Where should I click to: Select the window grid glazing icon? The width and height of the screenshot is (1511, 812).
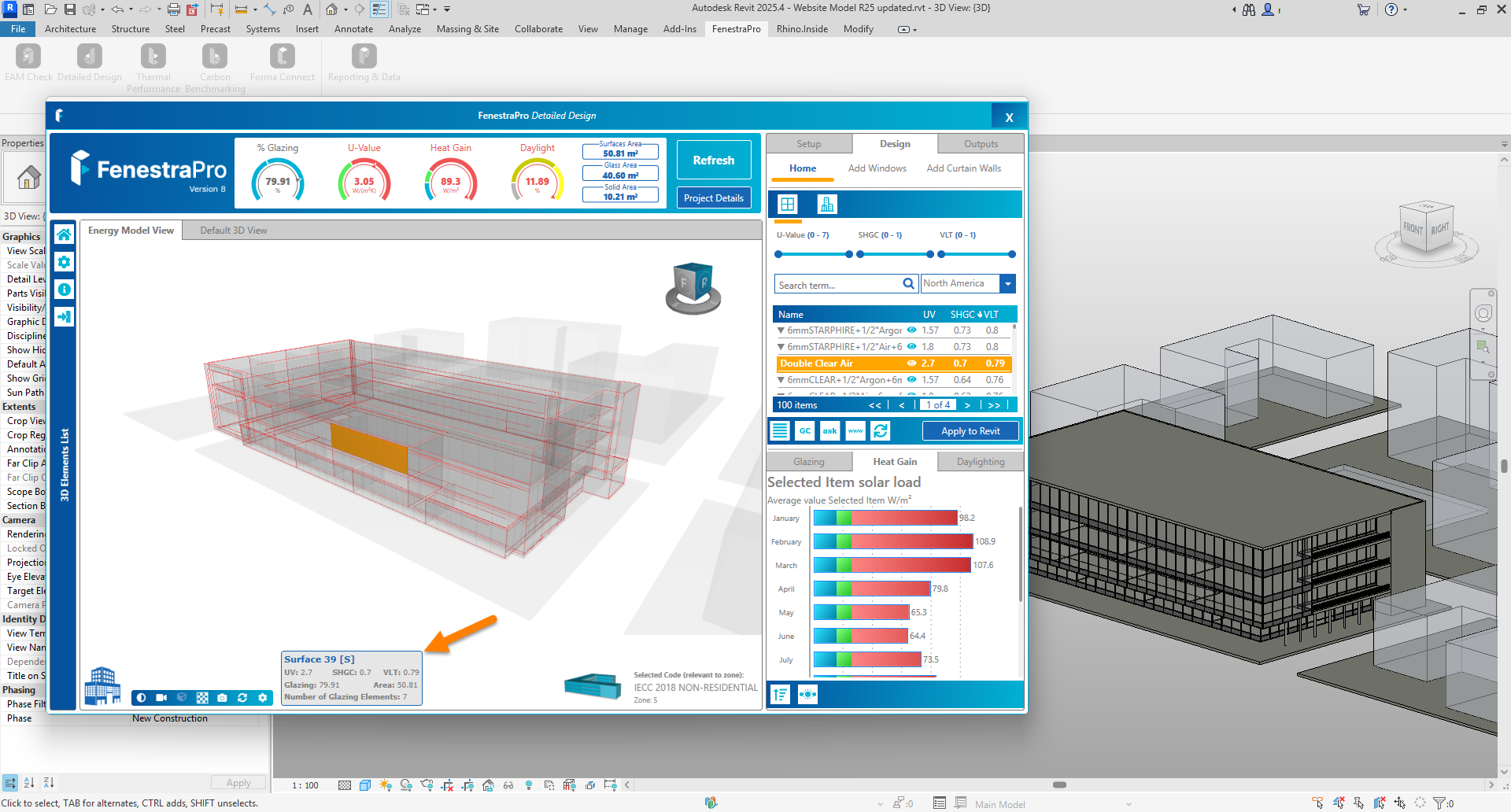coord(788,205)
